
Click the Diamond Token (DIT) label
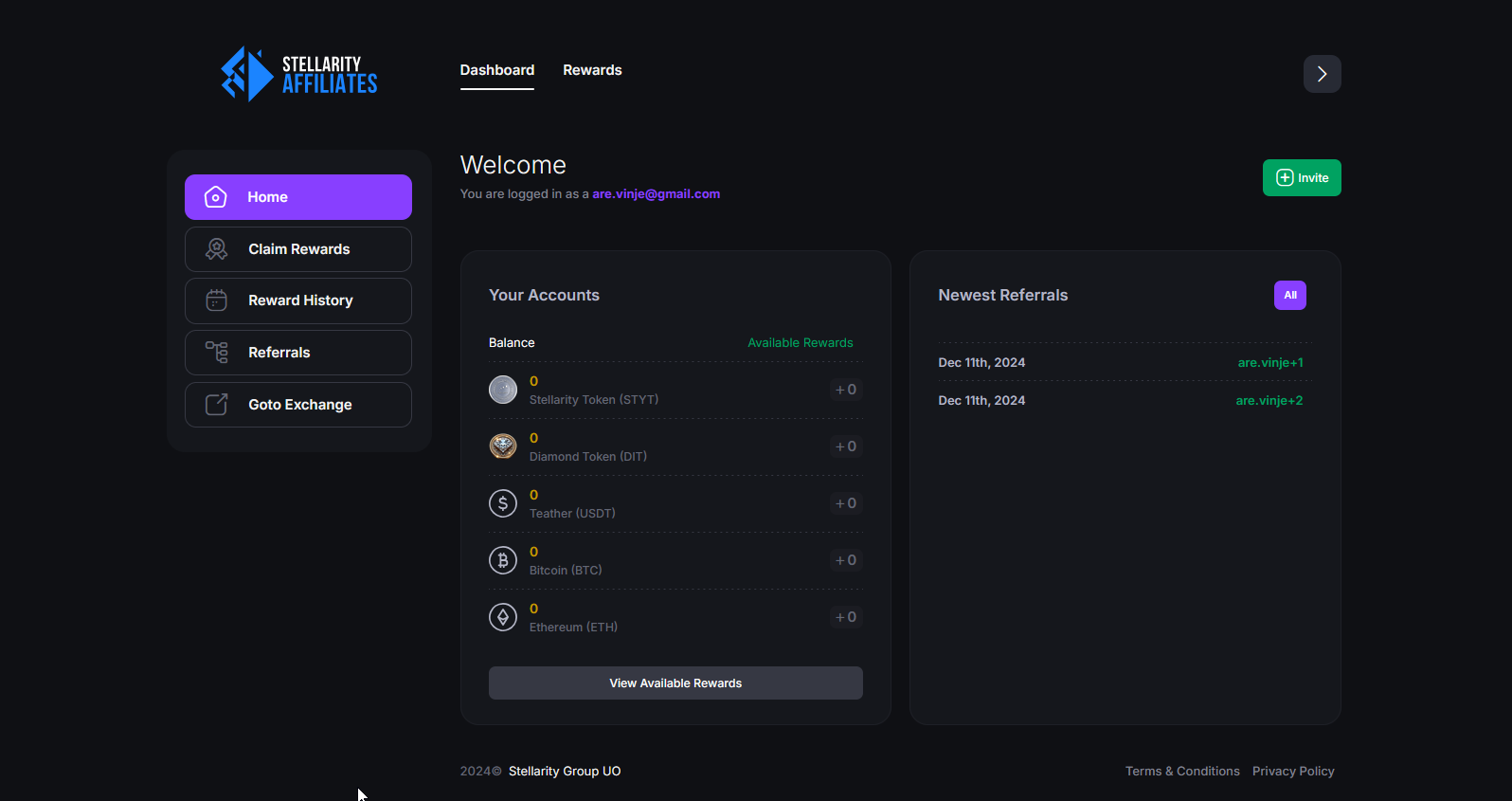click(x=588, y=457)
